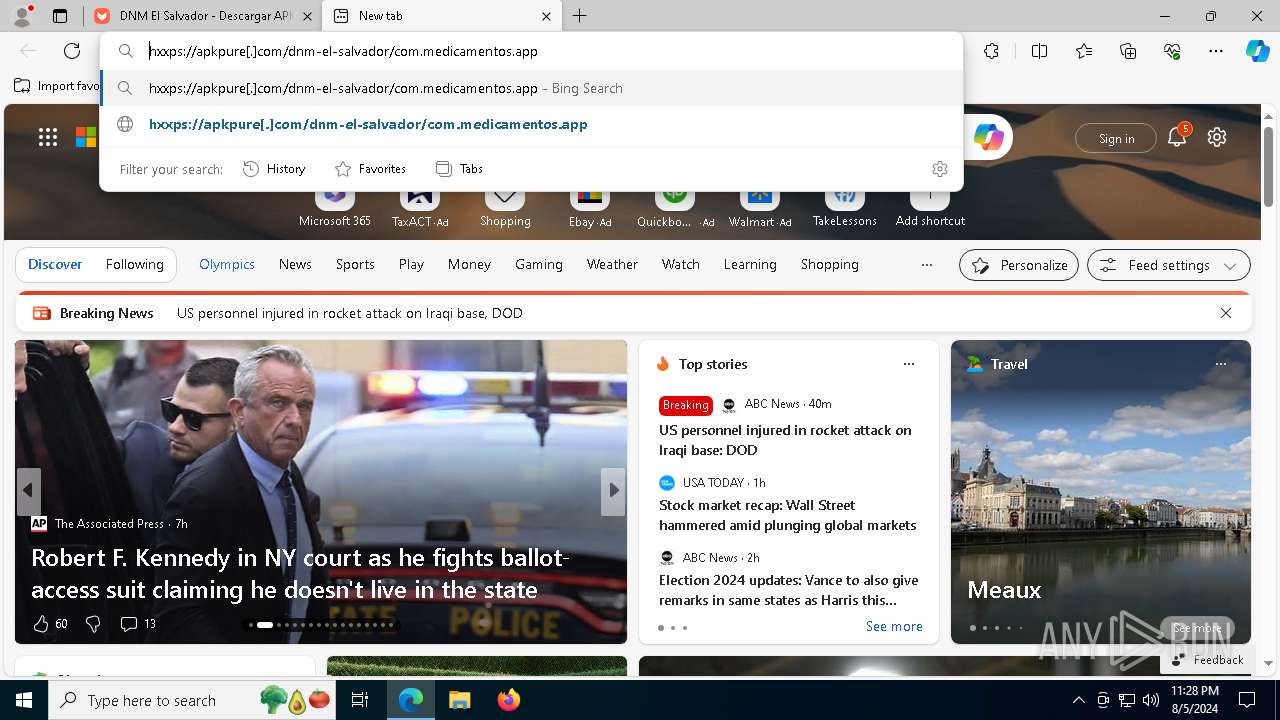Open the new tab button
Image resolution: width=1280 pixels, height=720 pixels.
pos(580,16)
